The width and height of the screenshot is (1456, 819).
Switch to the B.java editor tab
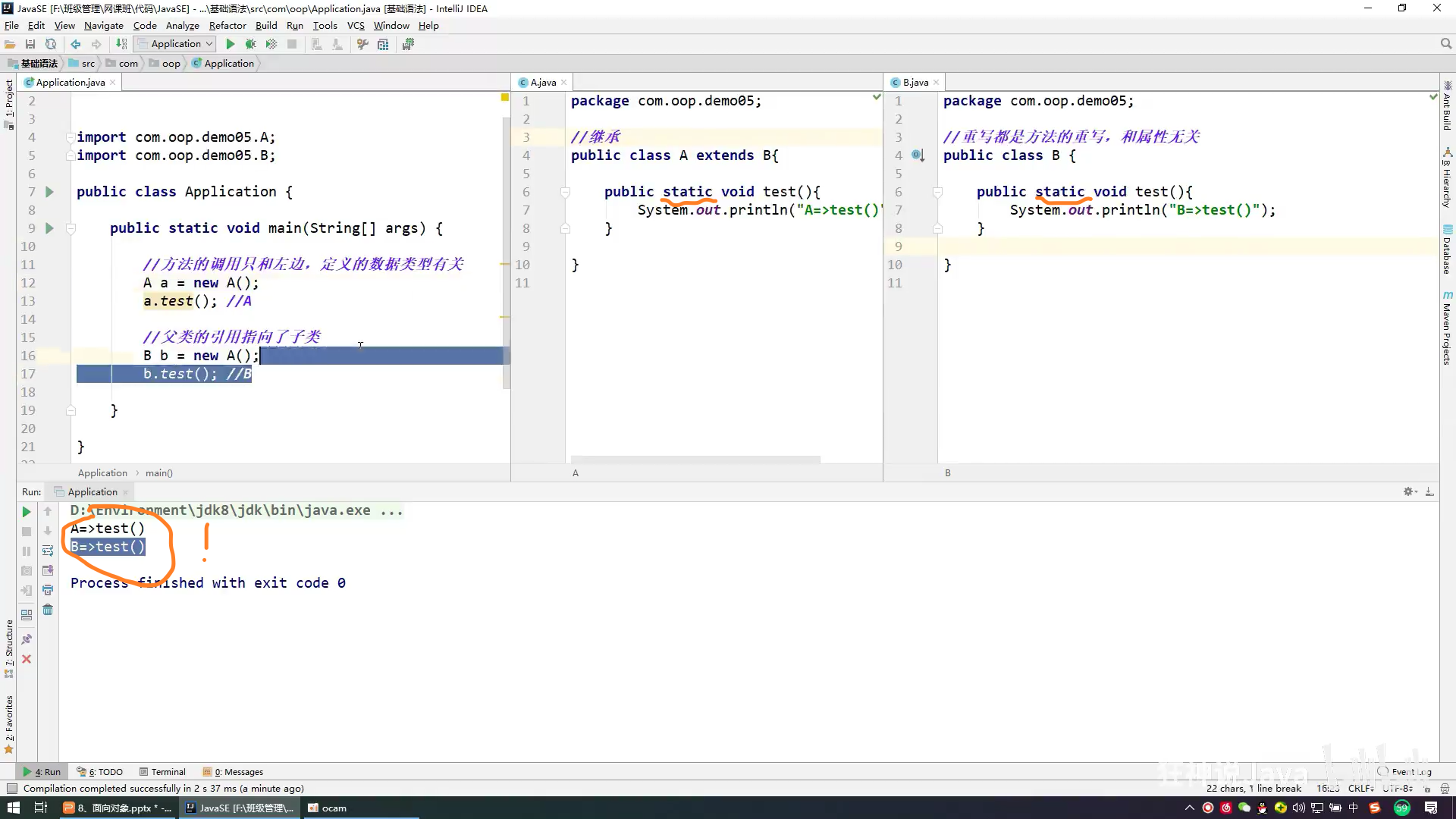pyautogui.click(x=915, y=82)
